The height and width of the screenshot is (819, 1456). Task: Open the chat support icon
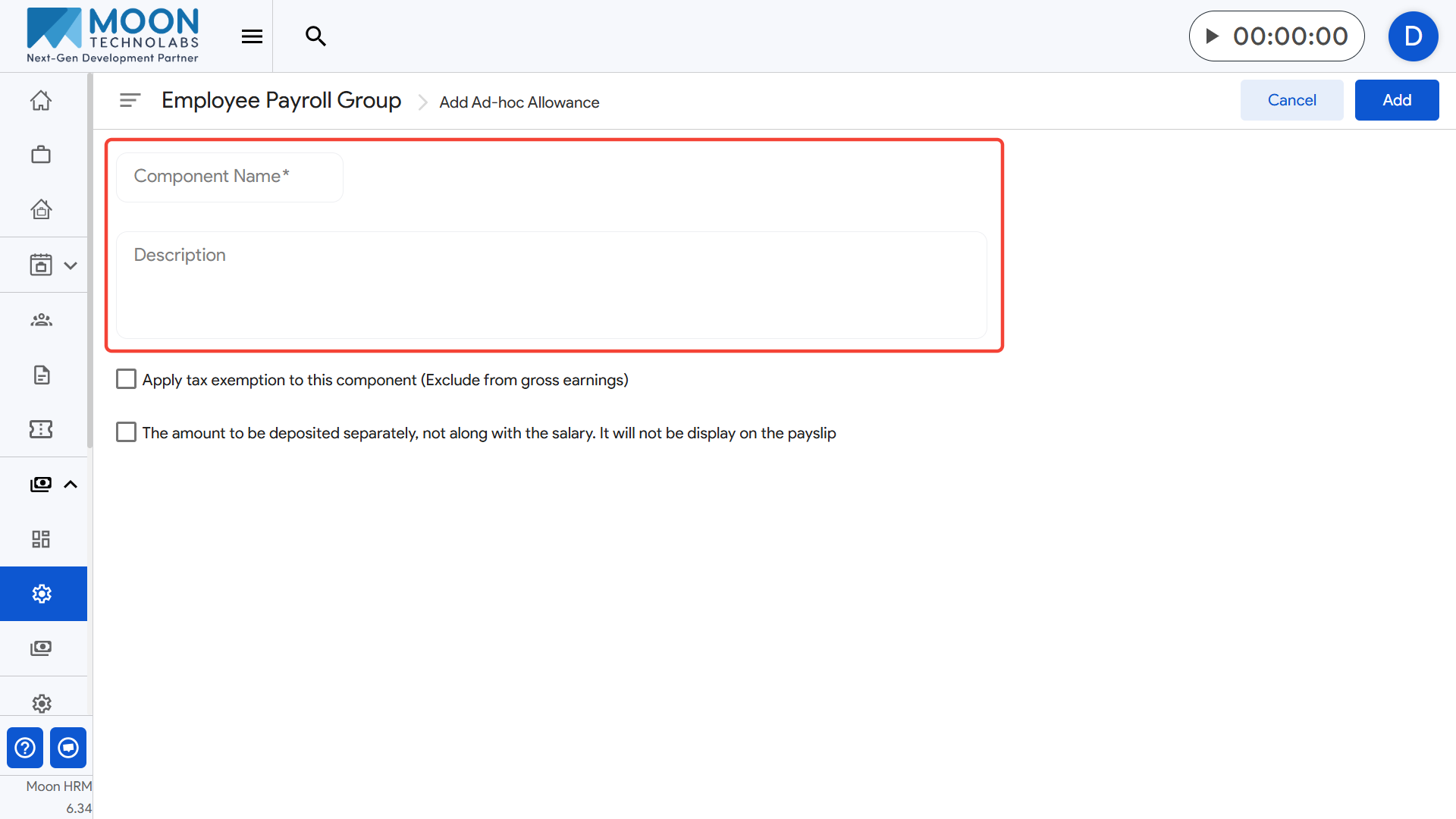(x=68, y=748)
